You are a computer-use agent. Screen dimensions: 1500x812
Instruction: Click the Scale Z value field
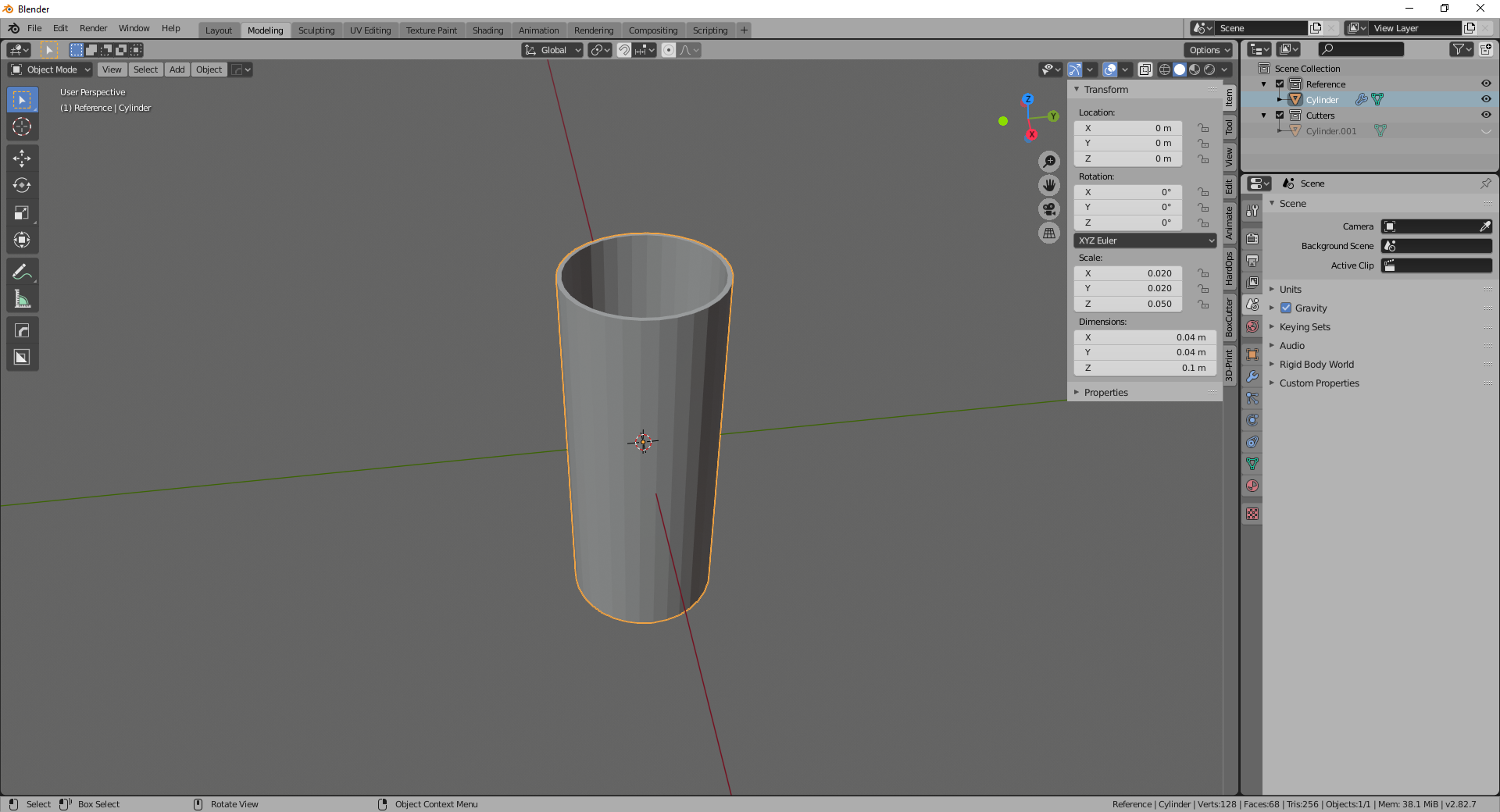pos(1127,304)
